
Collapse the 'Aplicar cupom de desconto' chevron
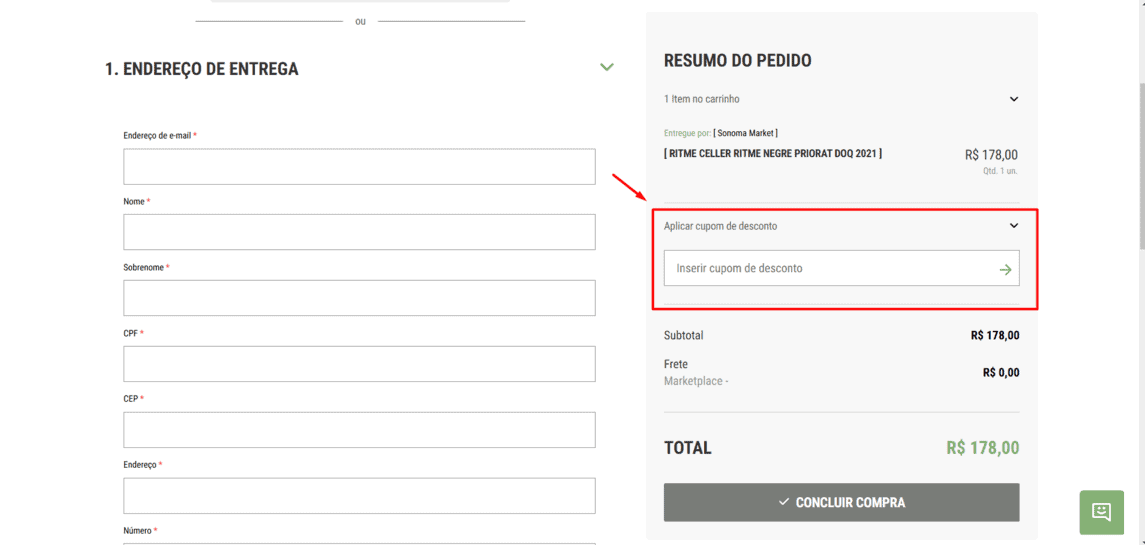coord(1014,226)
